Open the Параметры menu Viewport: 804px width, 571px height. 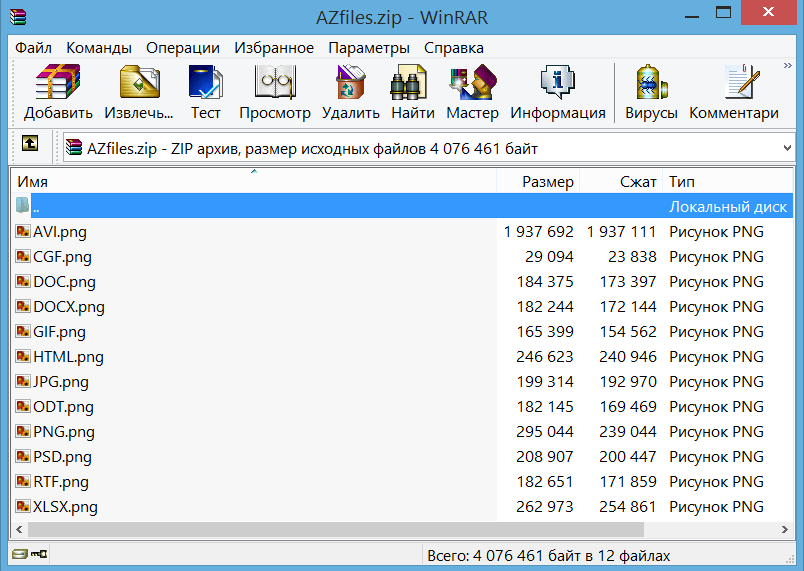pos(369,48)
